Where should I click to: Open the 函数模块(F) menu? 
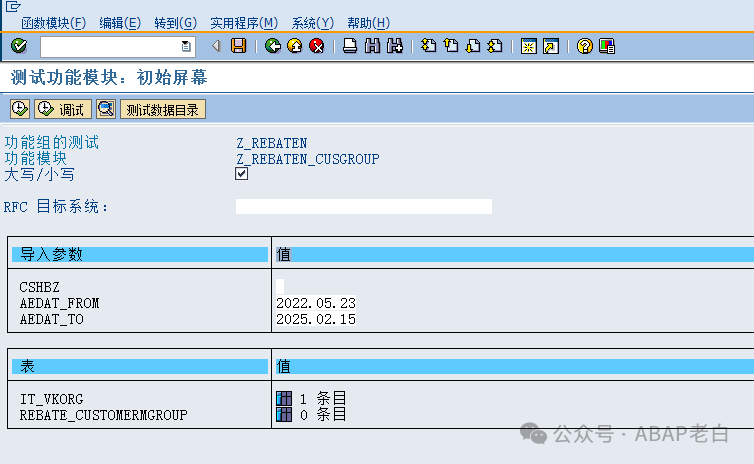coord(53,23)
